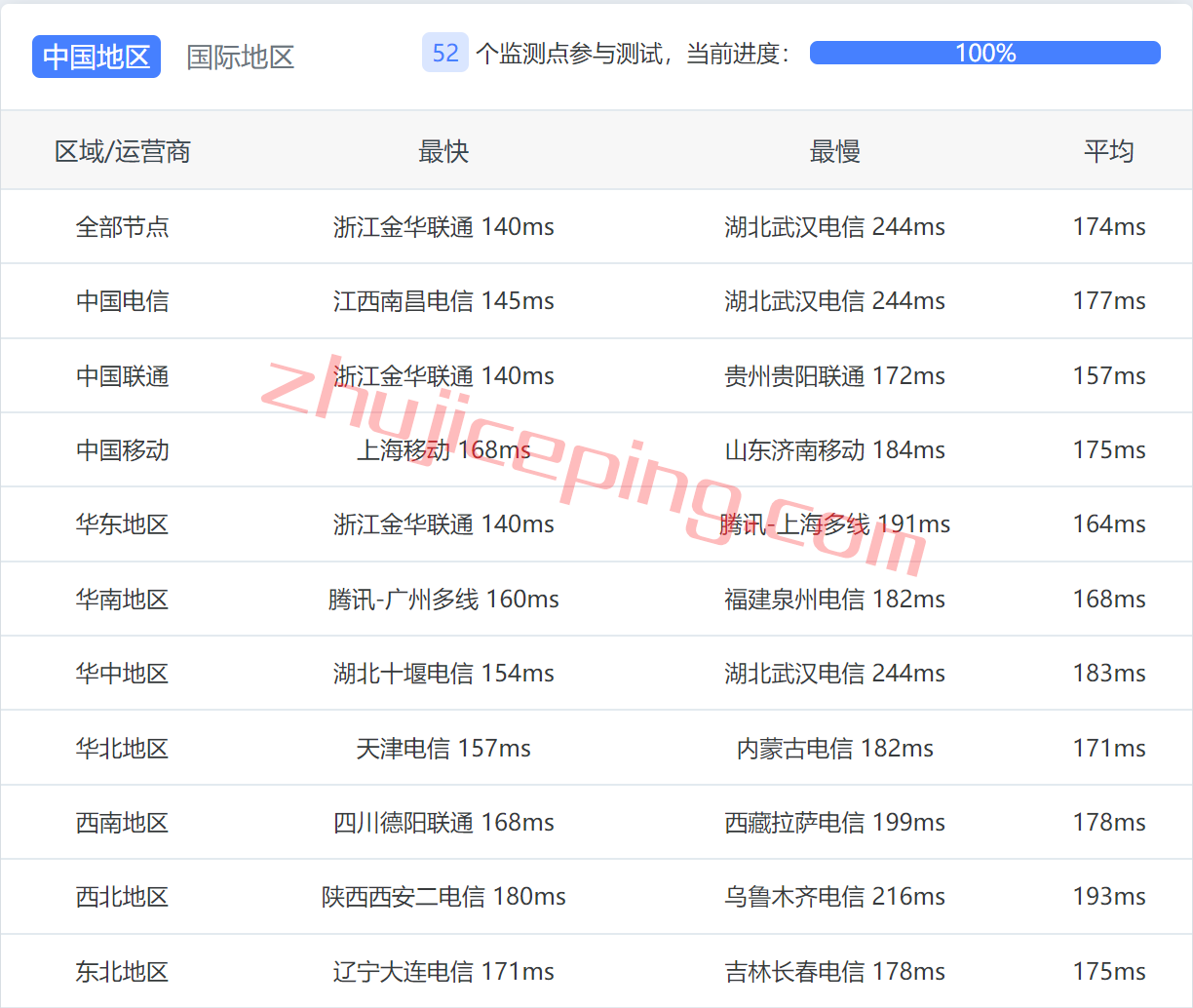Click 辽宁大连电信 171ms cell
Viewport: 1193px width, 1008px height.
pos(443,971)
